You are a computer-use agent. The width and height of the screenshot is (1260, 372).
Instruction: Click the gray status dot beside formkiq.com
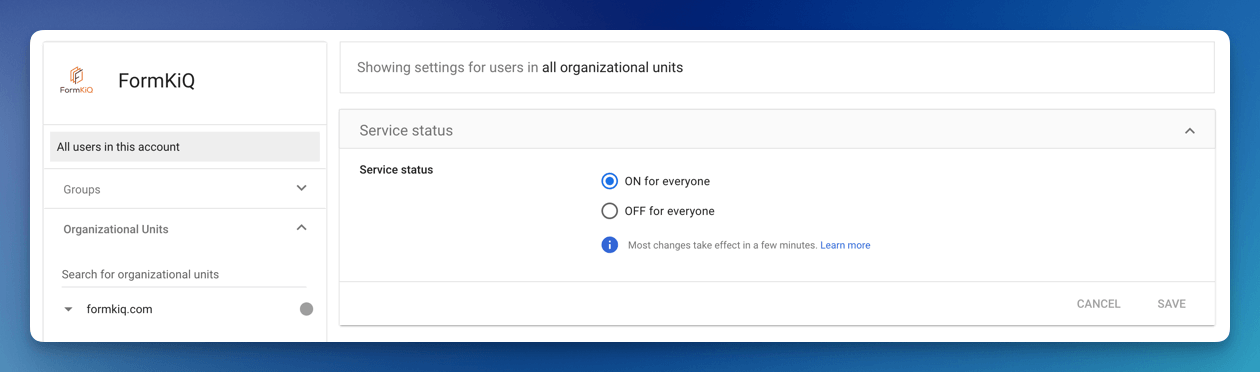(306, 309)
